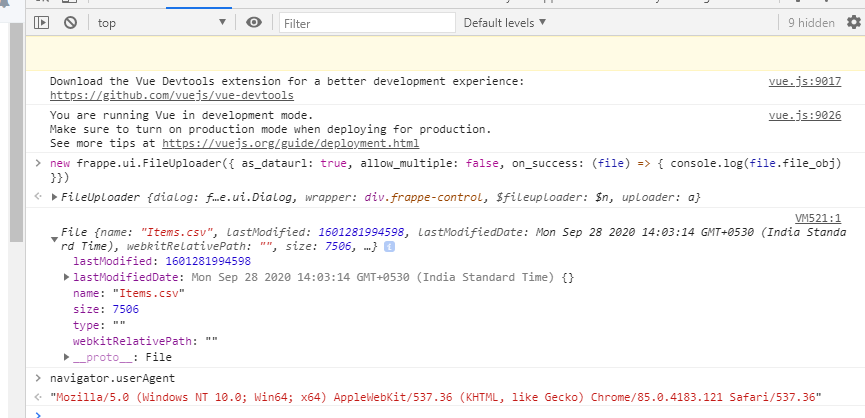Open source link vue.js:9026
Screen dimensions: 865x418
coord(805,116)
